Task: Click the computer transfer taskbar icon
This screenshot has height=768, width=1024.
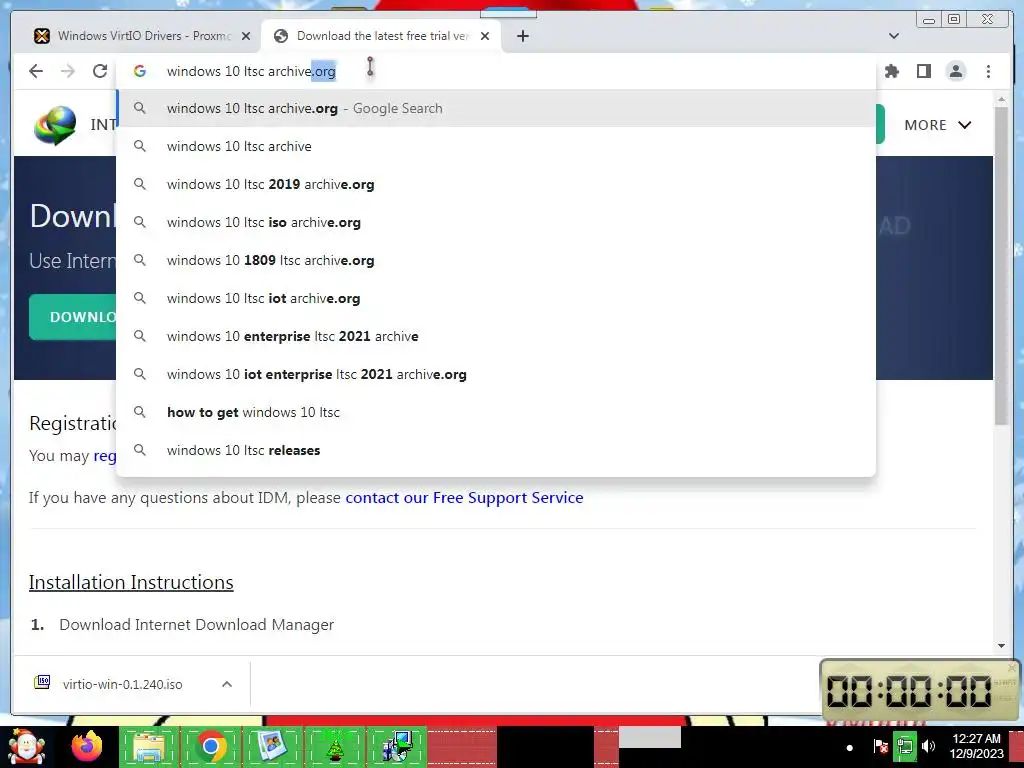Action: click(x=397, y=746)
